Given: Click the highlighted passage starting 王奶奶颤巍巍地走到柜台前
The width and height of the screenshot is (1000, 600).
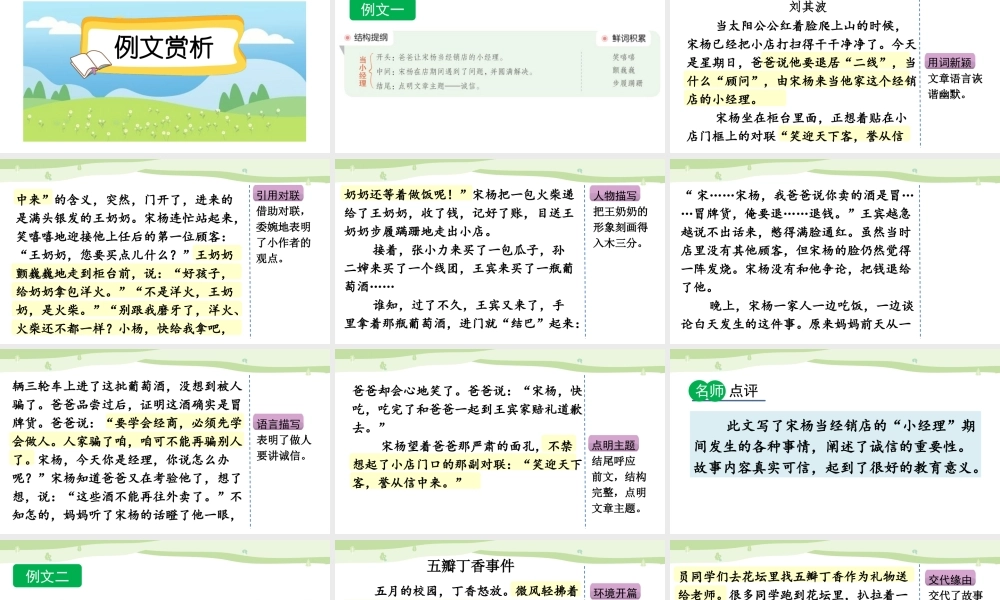Looking at the screenshot, I should coord(129,291).
